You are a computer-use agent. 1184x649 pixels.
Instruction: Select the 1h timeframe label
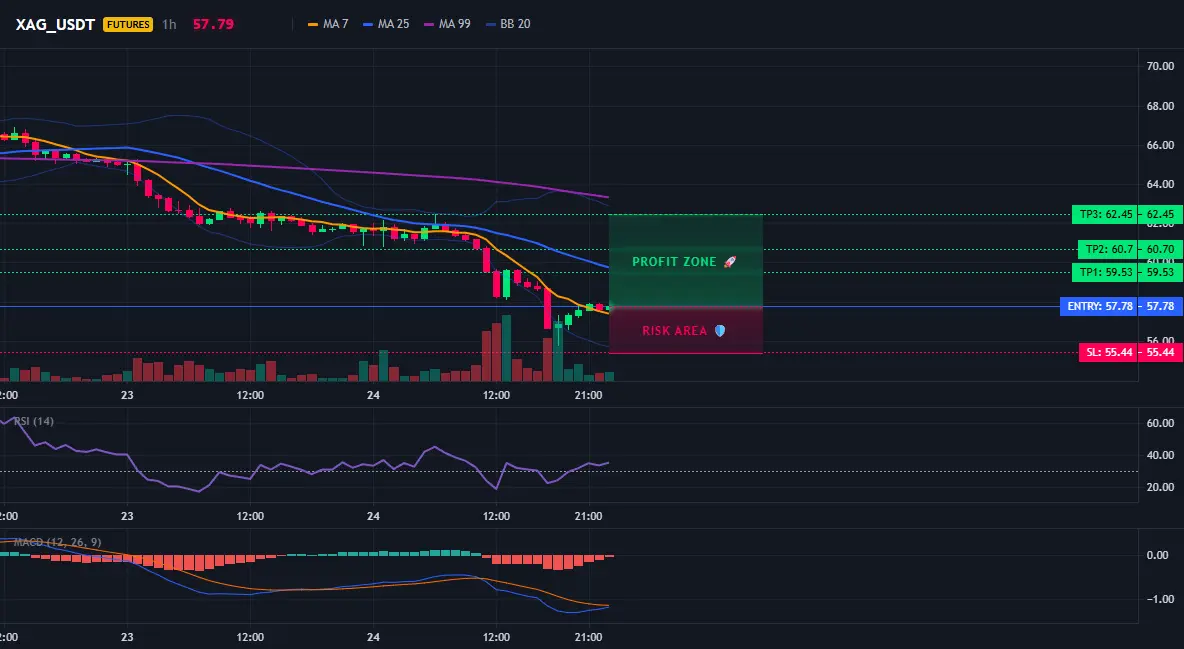[x=169, y=24]
